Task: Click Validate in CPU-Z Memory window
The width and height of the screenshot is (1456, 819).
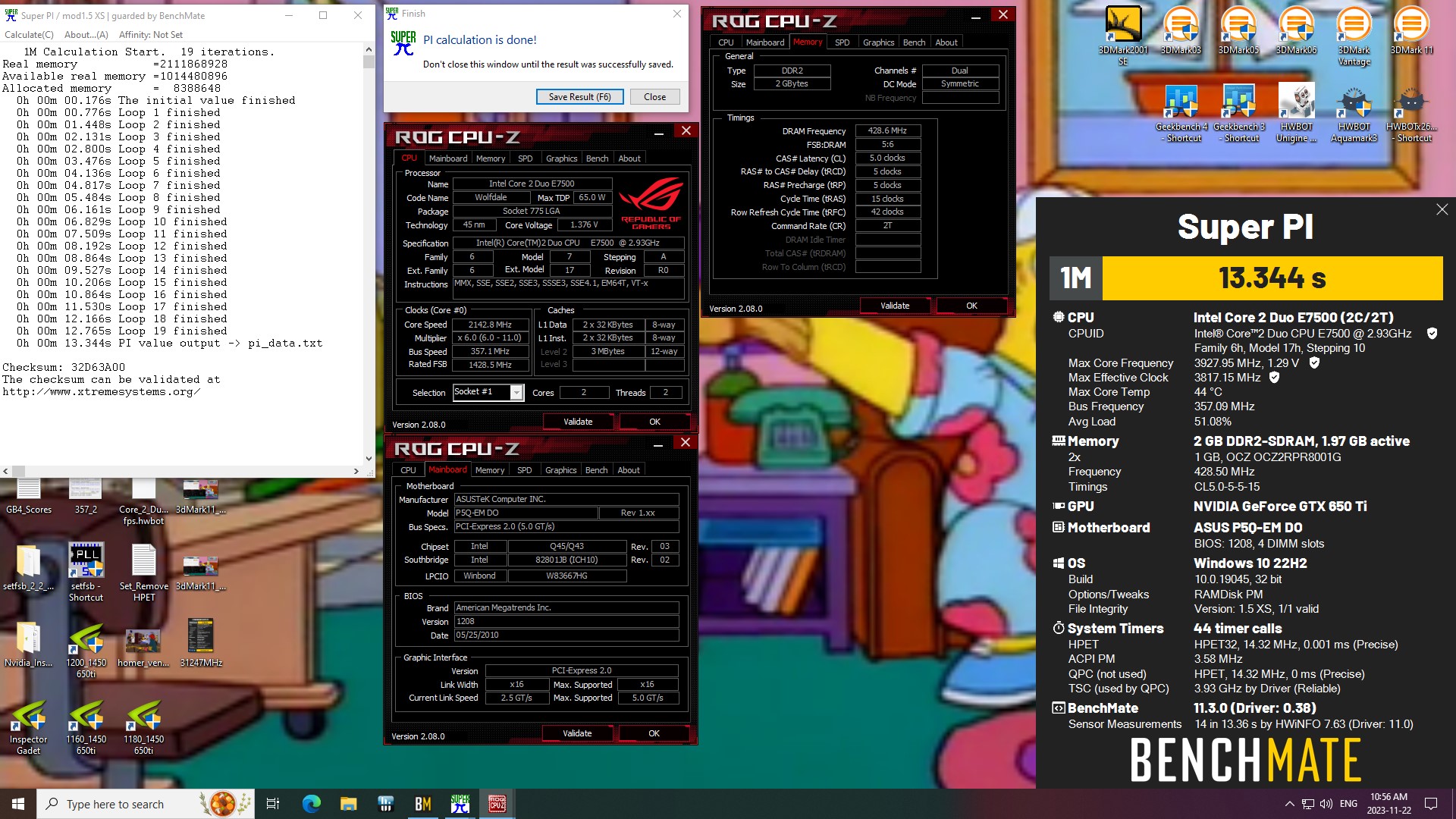Action: (895, 306)
